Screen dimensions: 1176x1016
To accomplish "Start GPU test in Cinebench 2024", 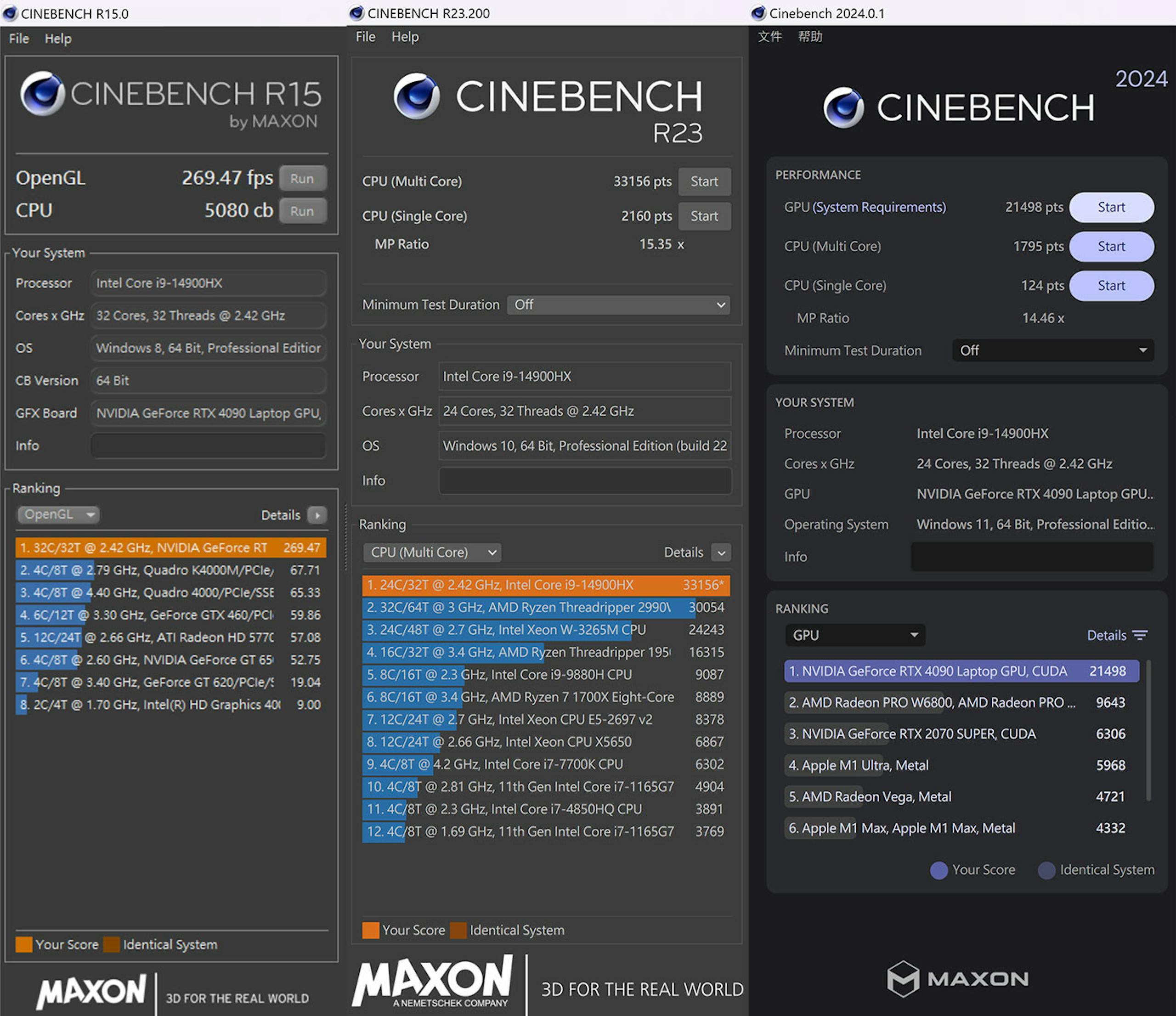I will (1111, 207).
